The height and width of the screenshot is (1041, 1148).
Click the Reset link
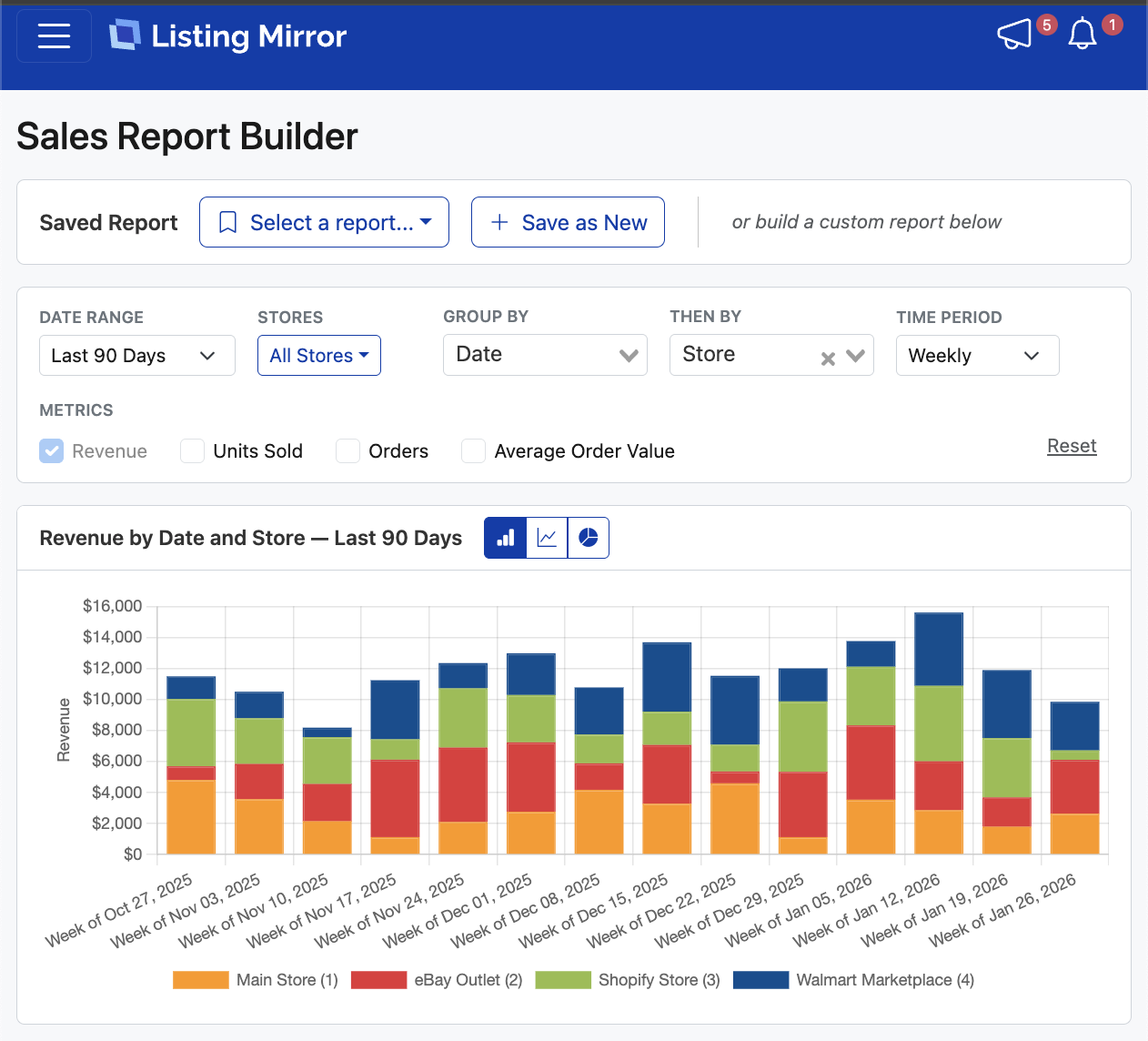[1071, 446]
